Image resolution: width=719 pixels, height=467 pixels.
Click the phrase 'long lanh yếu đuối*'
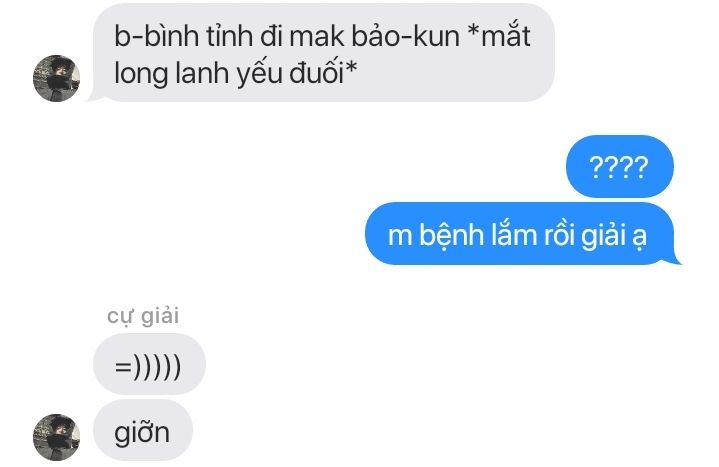coord(236,73)
